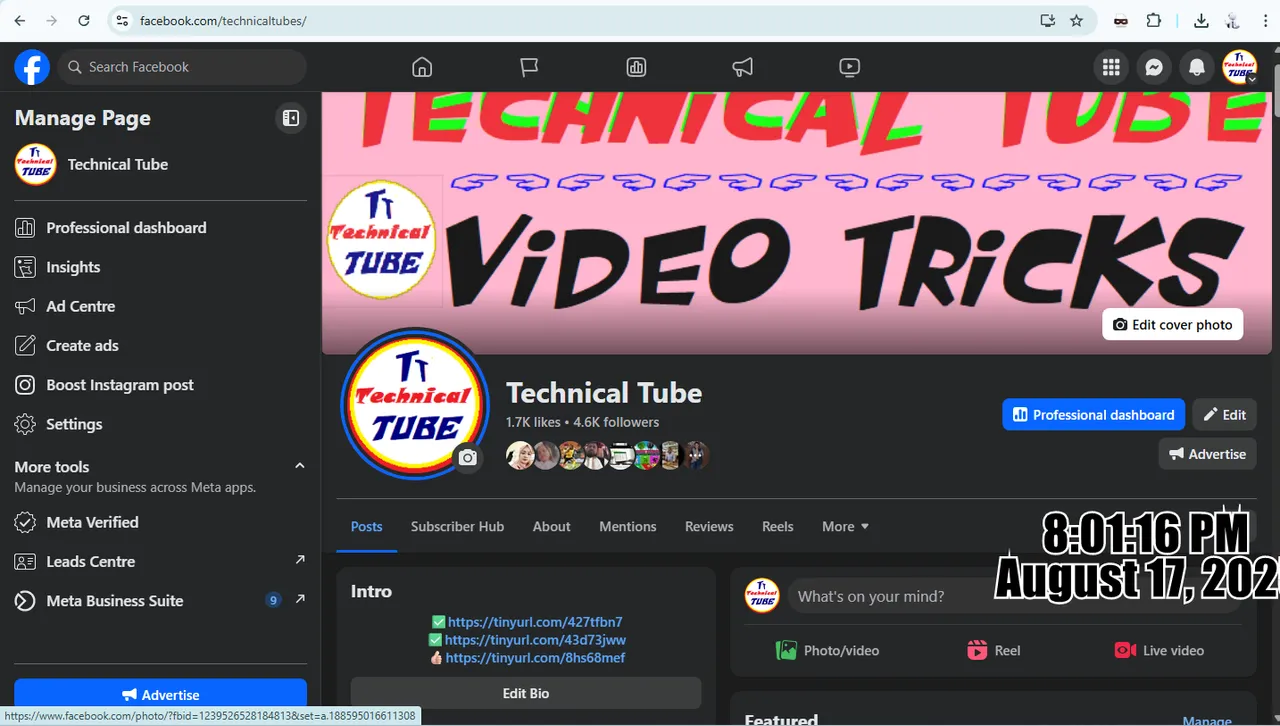Open the Facebook logo home link
Viewport: 1280px width, 726px height.
point(32,67)
